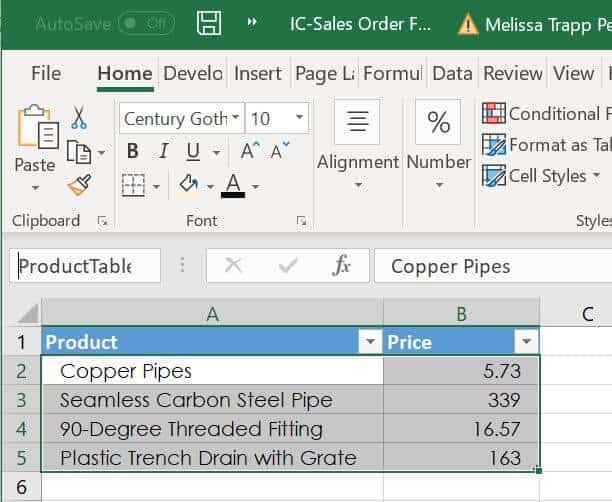Increase font size with larger A icon
Viewport: 612px width, 502px height.
click(249, 151)
